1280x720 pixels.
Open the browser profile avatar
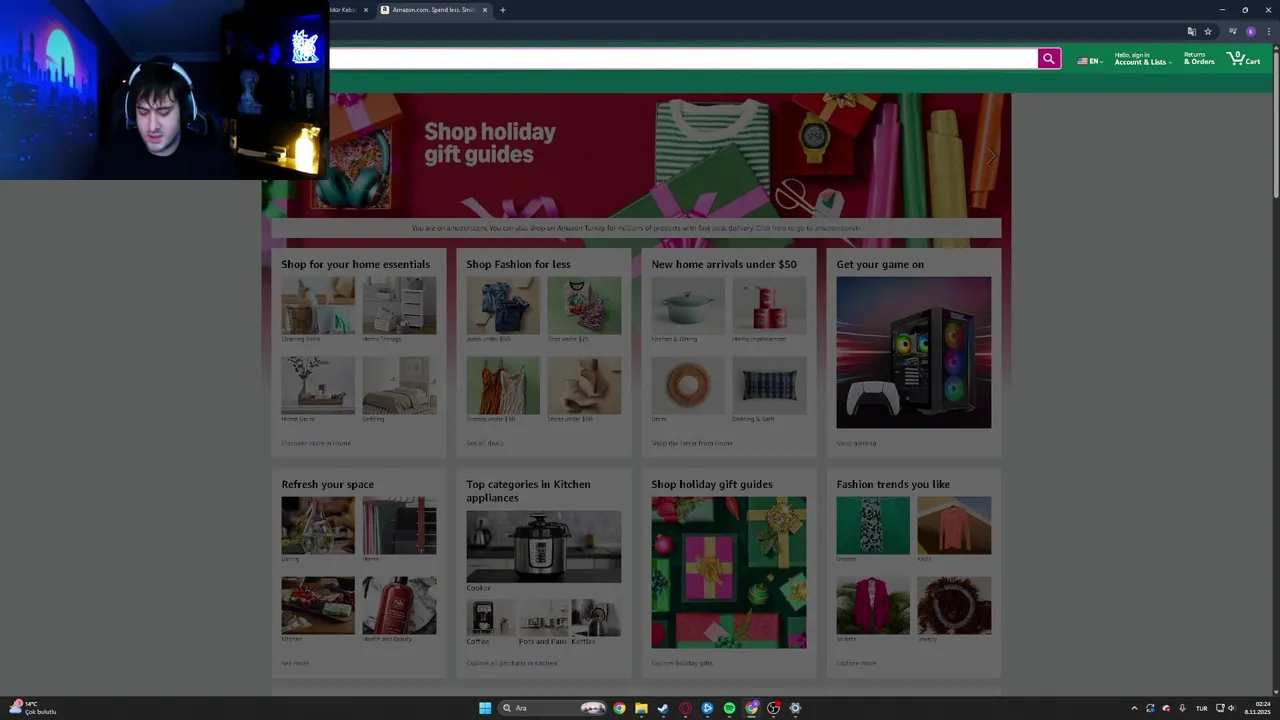1250,31
